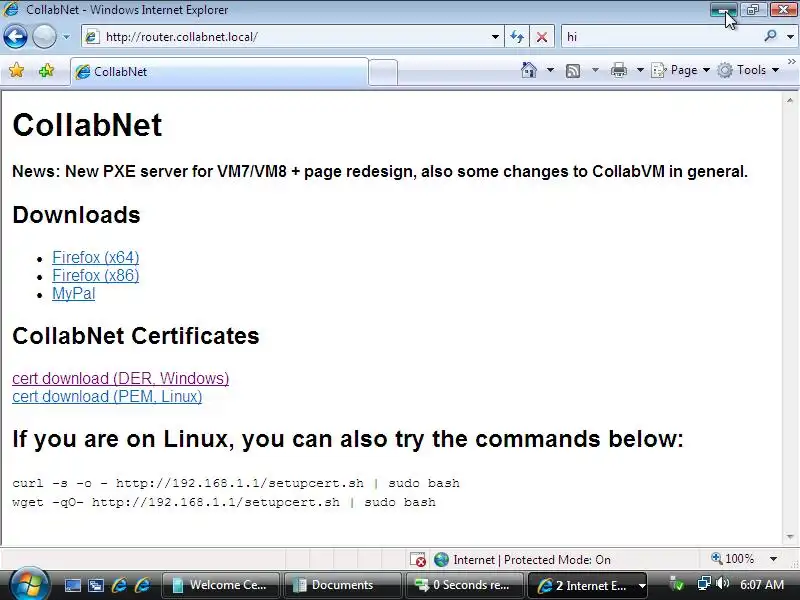
Task: Open the recent pages dropdown beside Forward
Action: [x=66, y=37]
